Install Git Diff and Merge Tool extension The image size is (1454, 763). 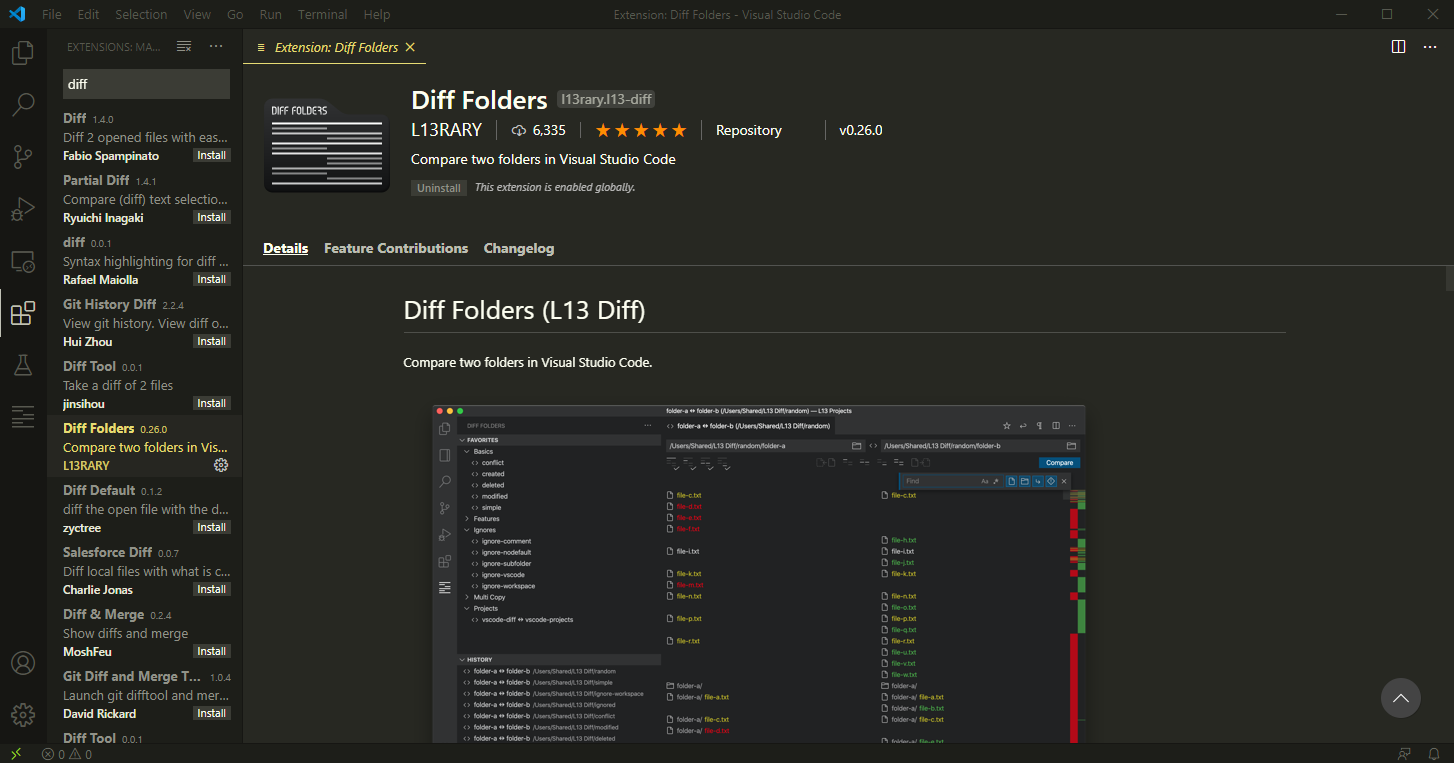pos(211,713)
